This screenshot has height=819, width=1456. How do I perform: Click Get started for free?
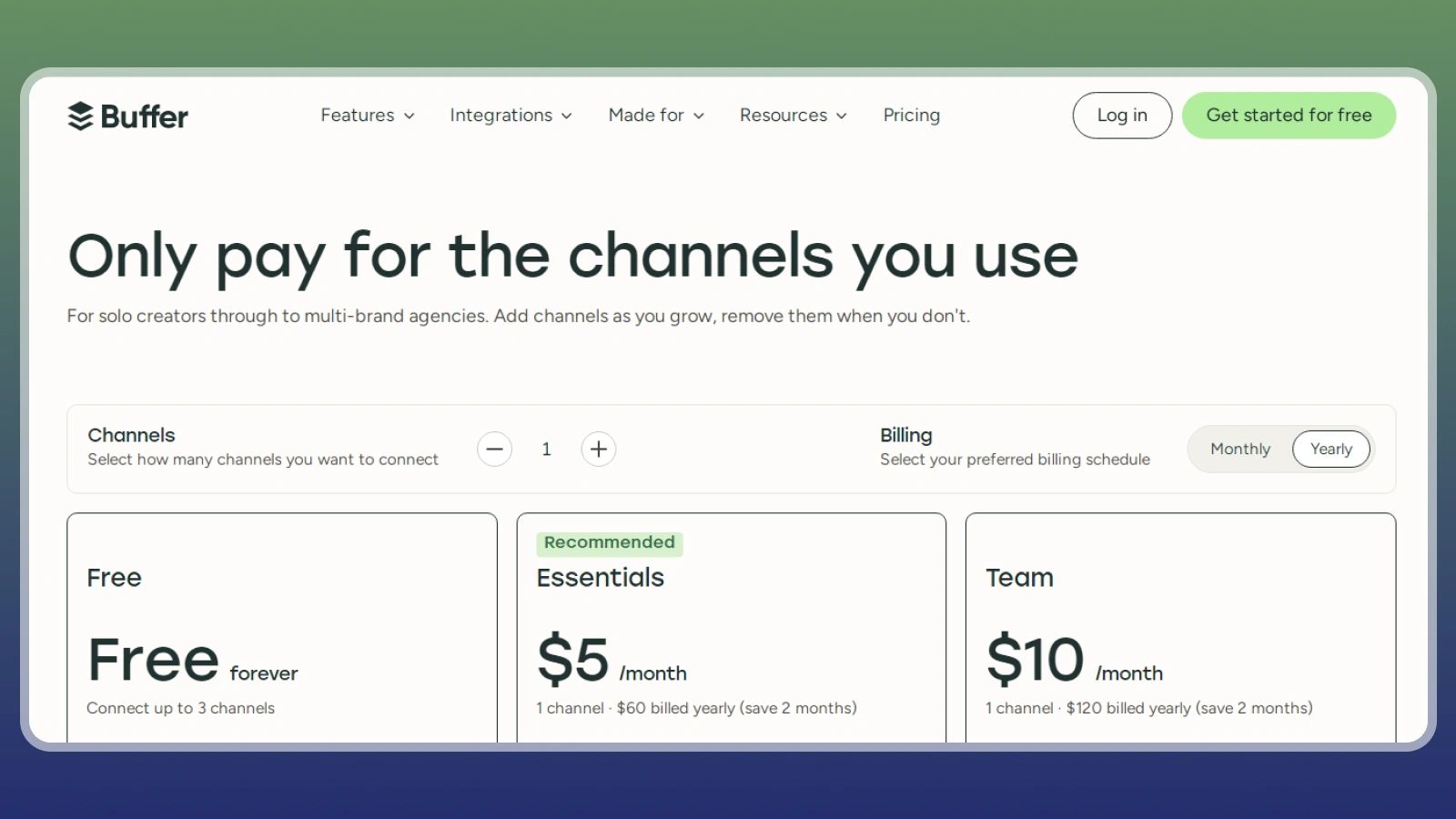pyautogui.click(x=1289, y=116)
